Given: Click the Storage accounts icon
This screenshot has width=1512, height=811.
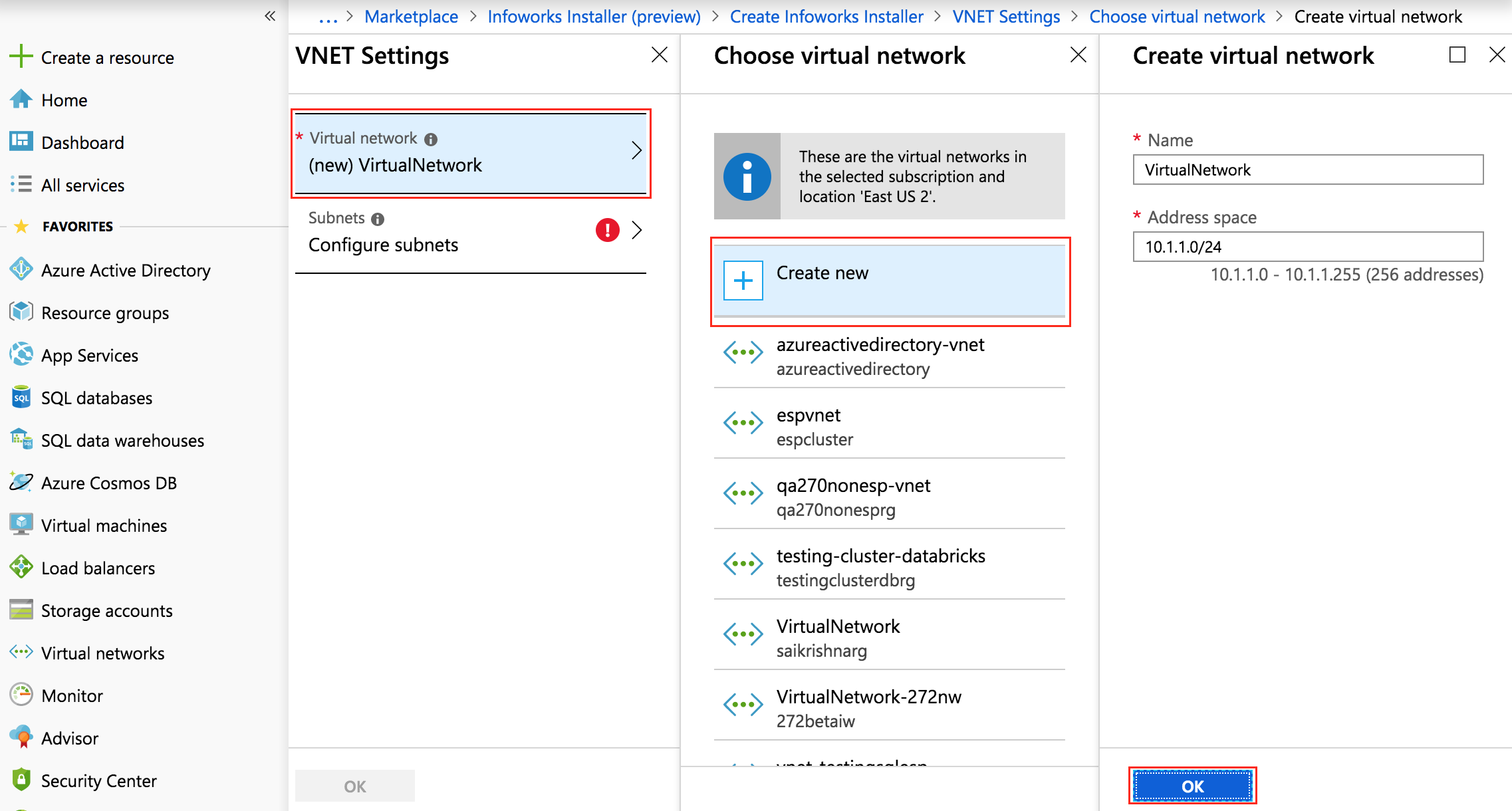Looking at the screenshot, I should (21, 610).
